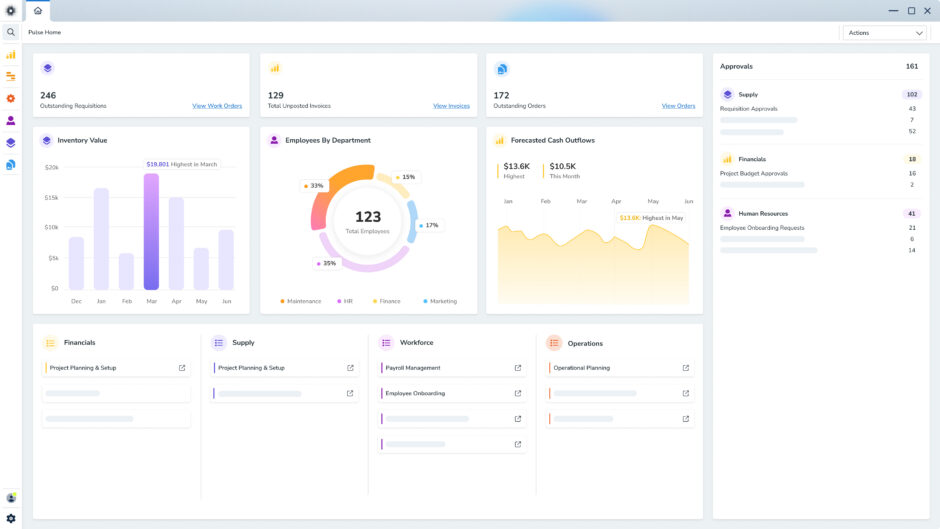Viewport: 940px width, 529px height.
Task: Open the bar chart financials sidebar icon
Action: [x=11, y=55]
